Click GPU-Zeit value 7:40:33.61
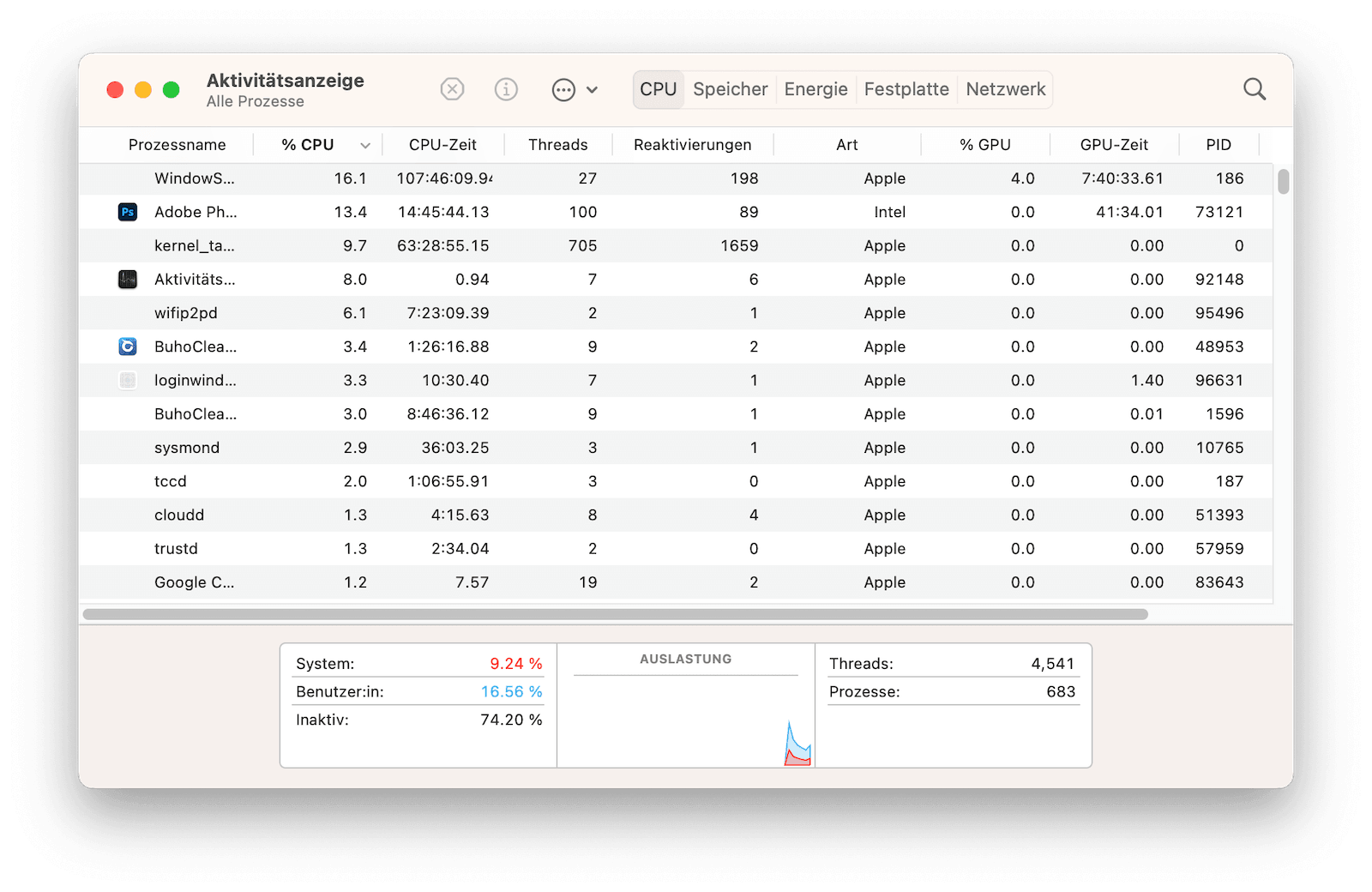The width and height of the screenshot is (1372, 892). tap(1122, 178)
